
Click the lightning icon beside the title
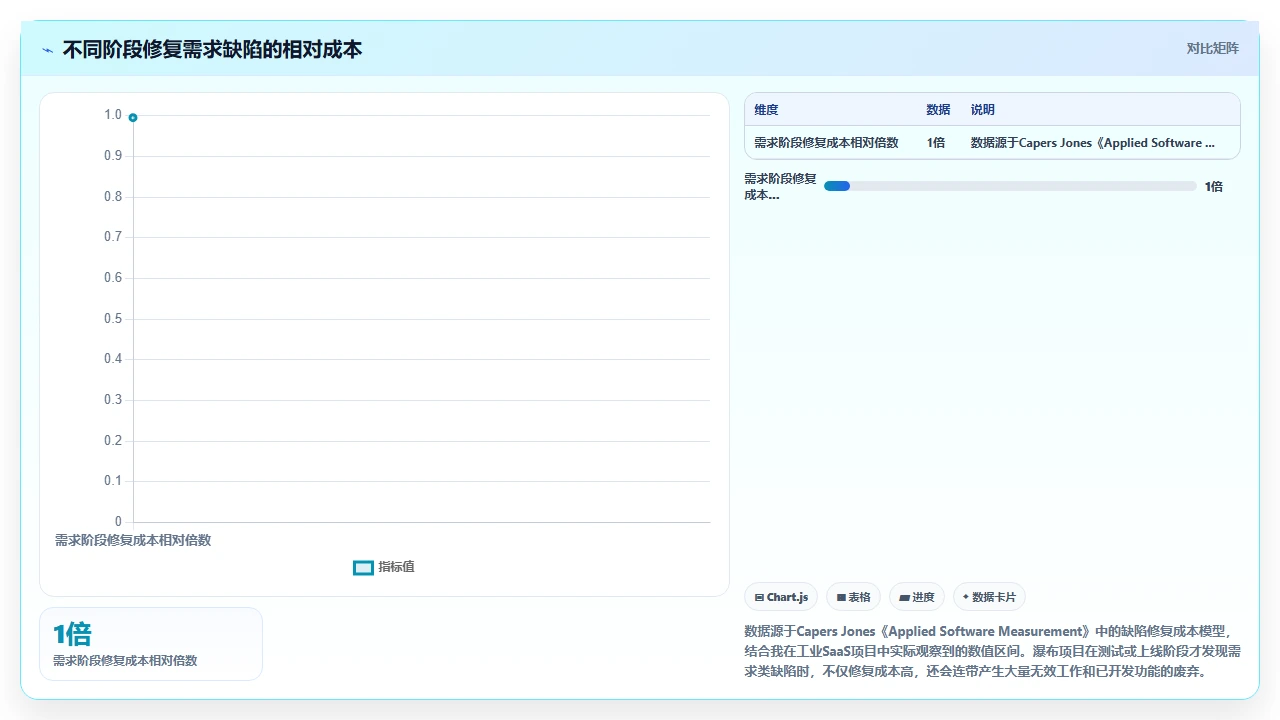[47, 50]
